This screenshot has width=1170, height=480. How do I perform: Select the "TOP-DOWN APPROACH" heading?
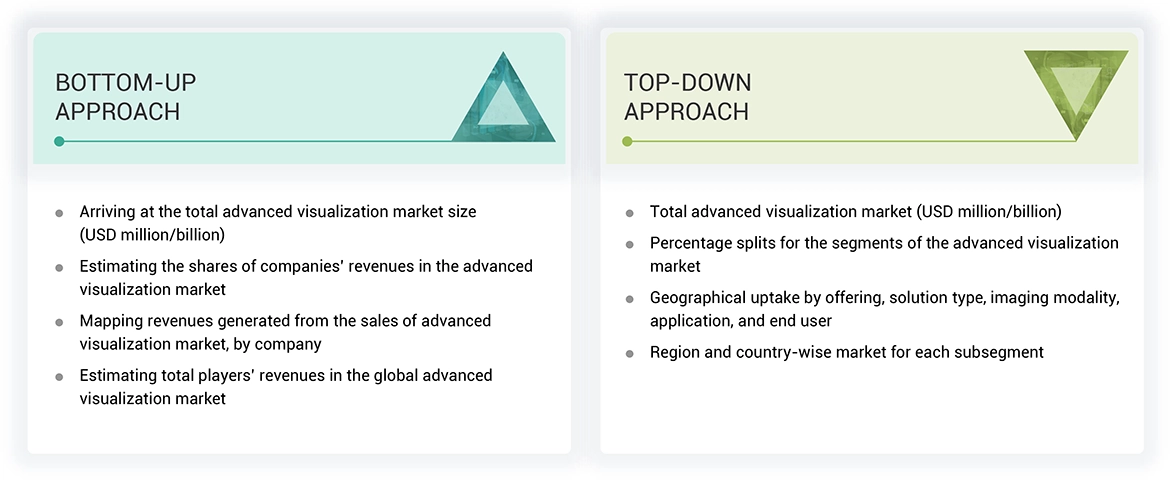[687, 97]
